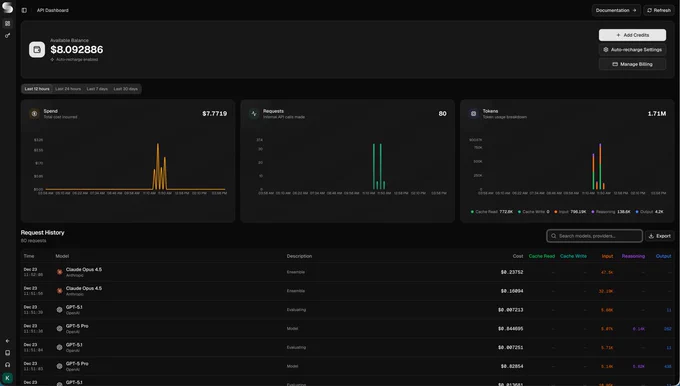
Task: Click the Time column header
Action: [29, 256]
